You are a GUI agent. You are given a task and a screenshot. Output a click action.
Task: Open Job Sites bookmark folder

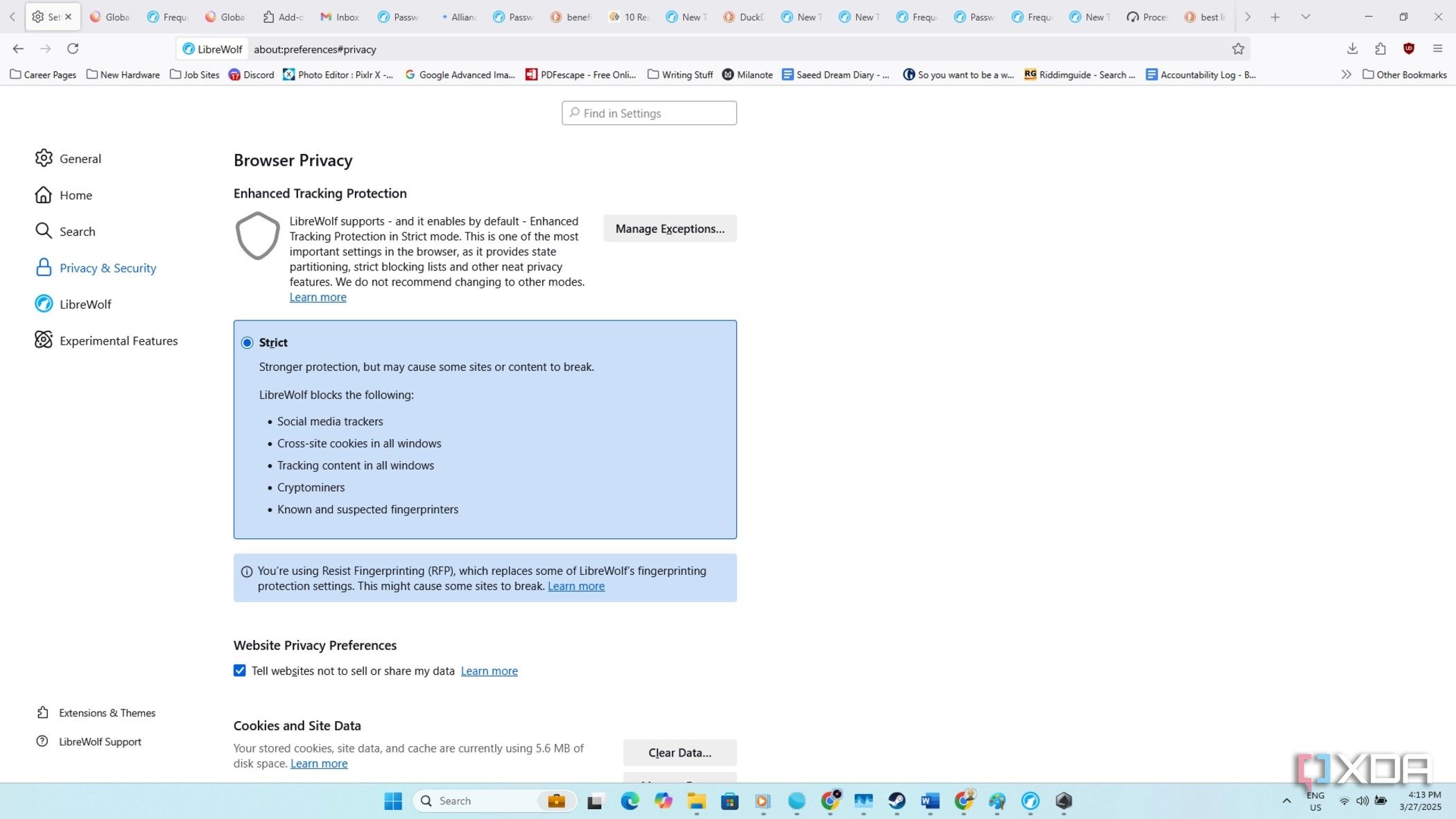pos(195,74)
